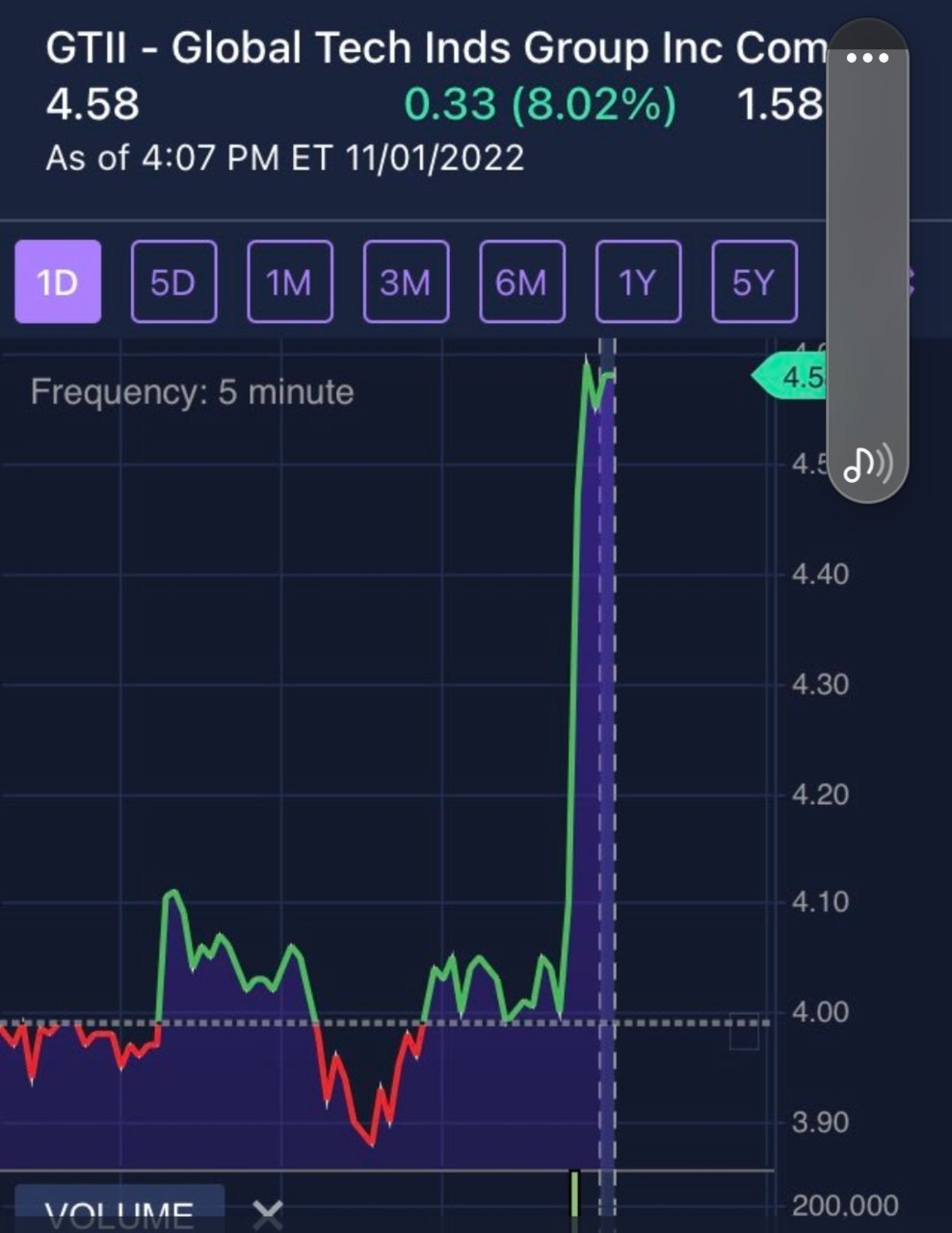Close the VOLUME indicator panel

(268, 1215)
